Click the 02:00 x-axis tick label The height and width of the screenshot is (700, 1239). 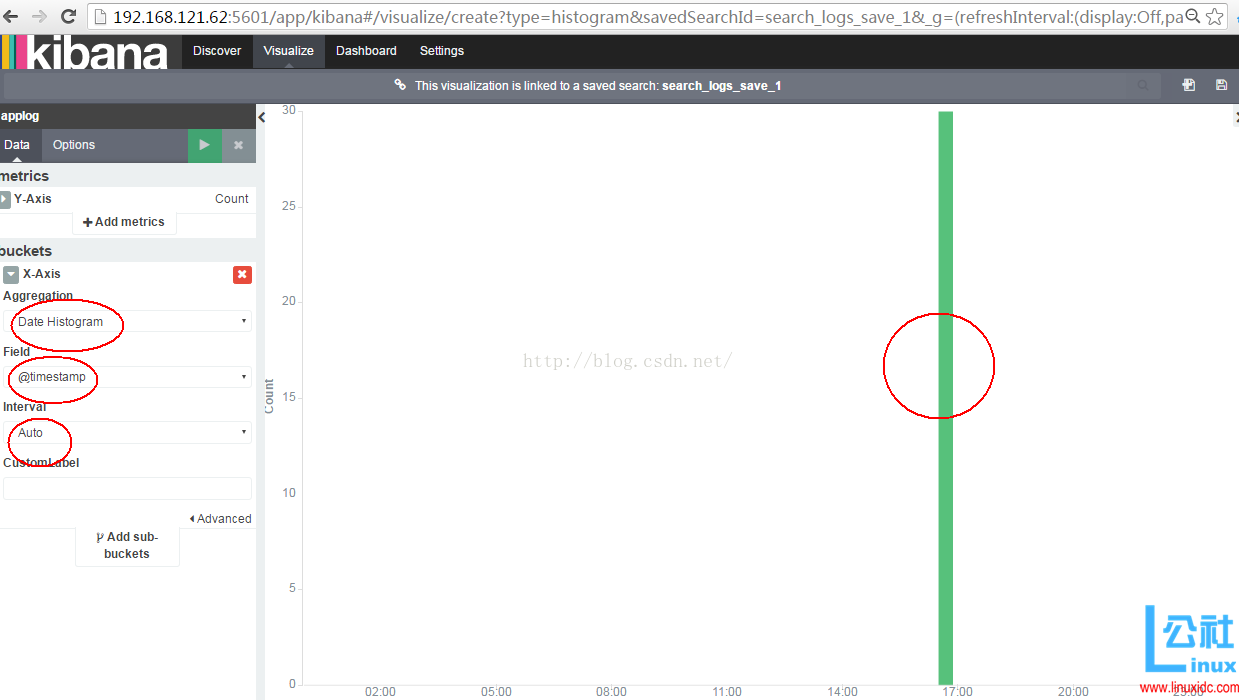[380, 692]
